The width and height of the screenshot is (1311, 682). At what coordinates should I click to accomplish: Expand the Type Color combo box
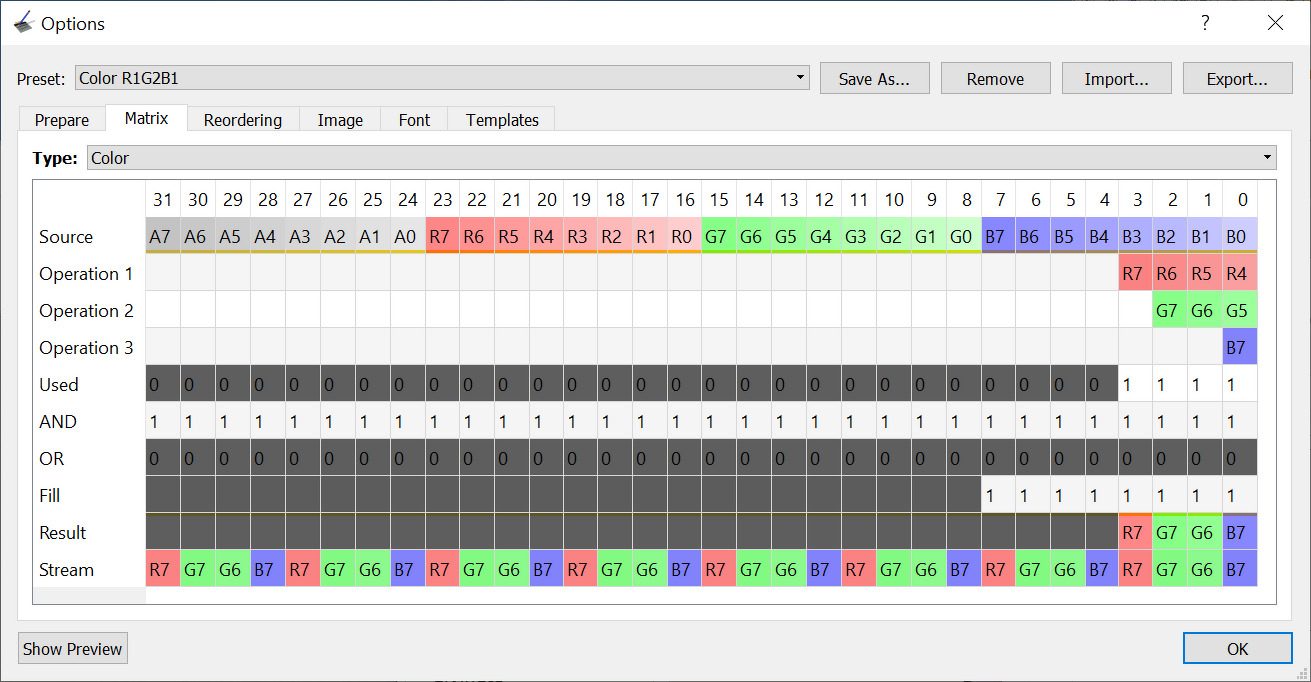tap(682, 158)
